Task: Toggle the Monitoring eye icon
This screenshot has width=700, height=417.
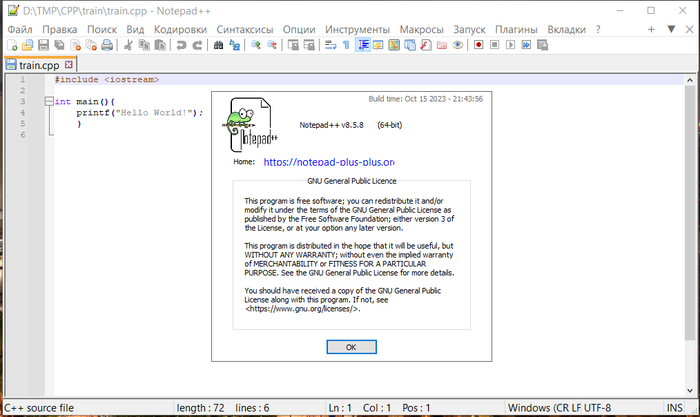Action: pyautogui.click(x=456, y=45)
